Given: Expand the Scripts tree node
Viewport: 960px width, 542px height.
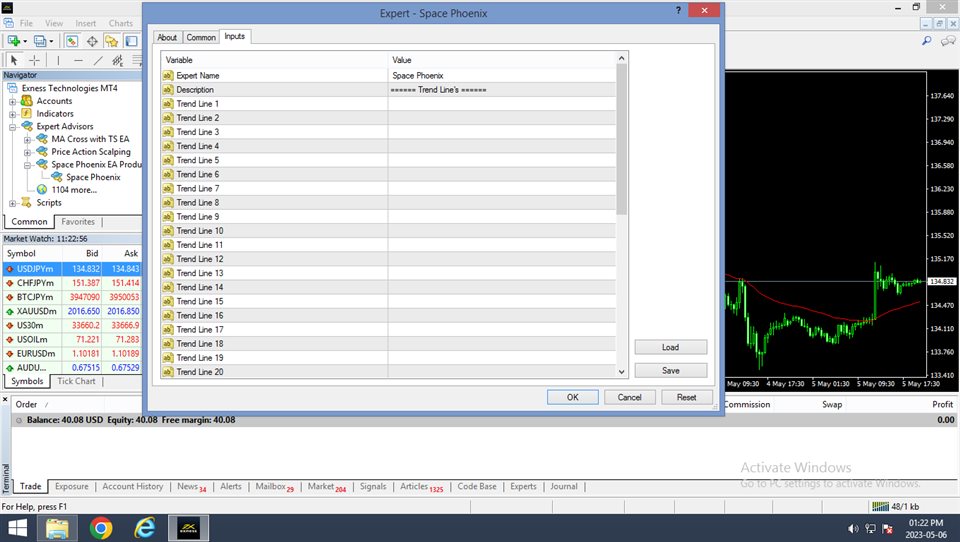Looking at the screenshot, I should click(12, 203).
